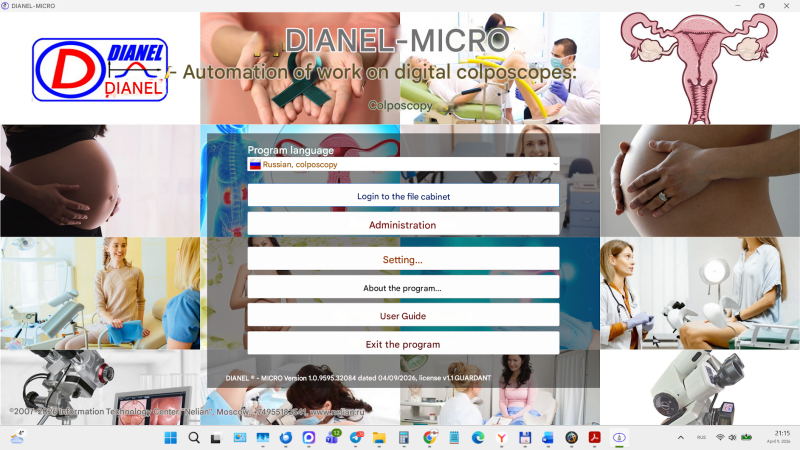Open Adobe Acrobat from taskbar
Screen dimensions: 800x450
[595, 438]
